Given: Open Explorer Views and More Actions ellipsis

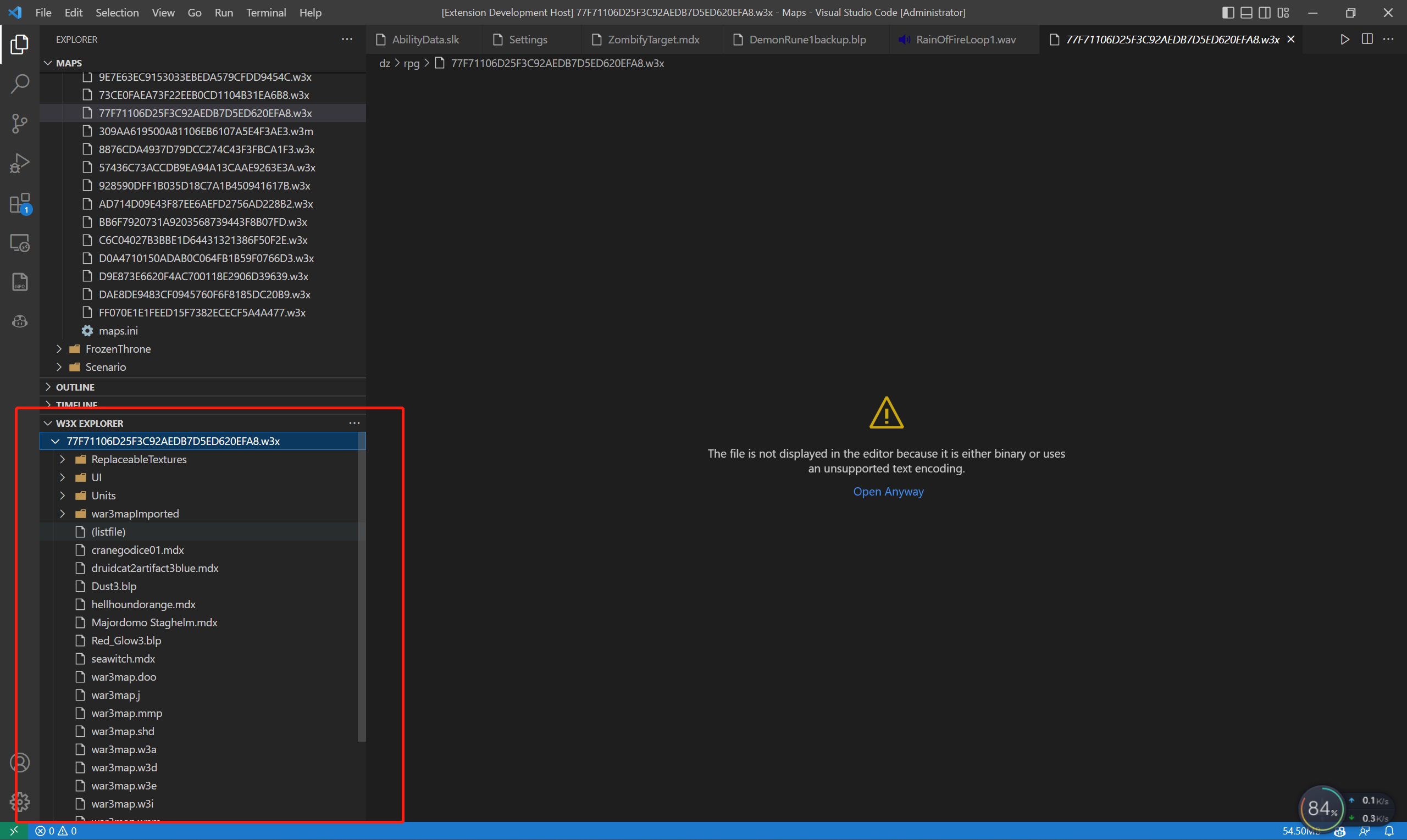Looking at the screenshot, I should pos(347,39).
